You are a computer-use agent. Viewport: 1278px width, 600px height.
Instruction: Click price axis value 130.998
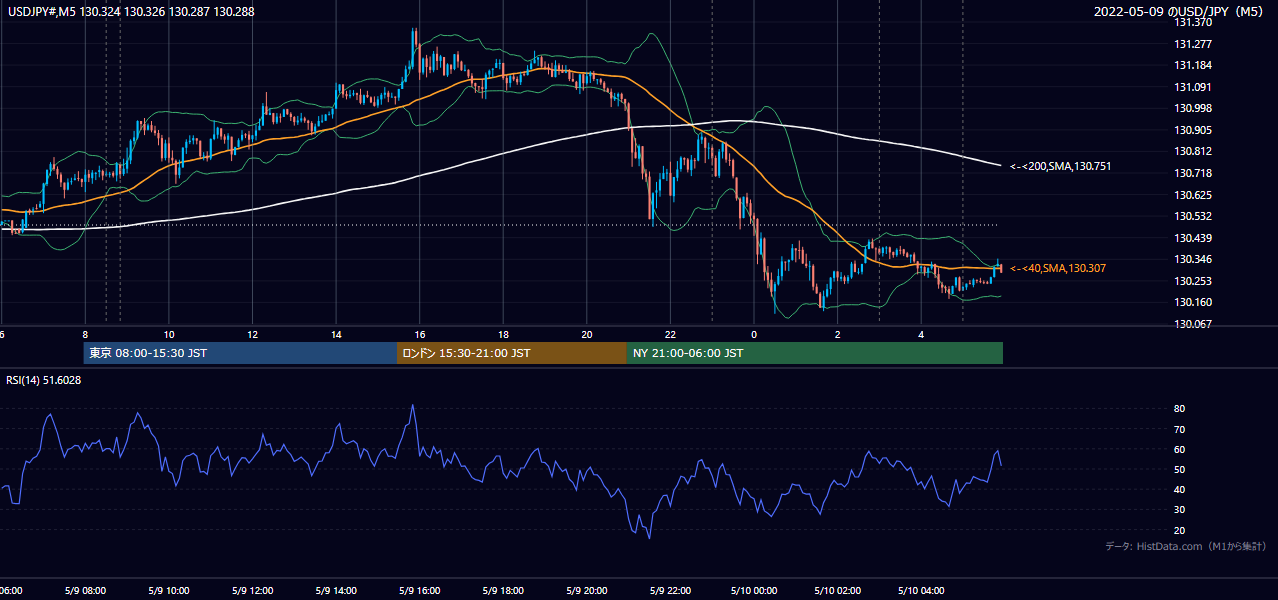tap(1193, 108)
